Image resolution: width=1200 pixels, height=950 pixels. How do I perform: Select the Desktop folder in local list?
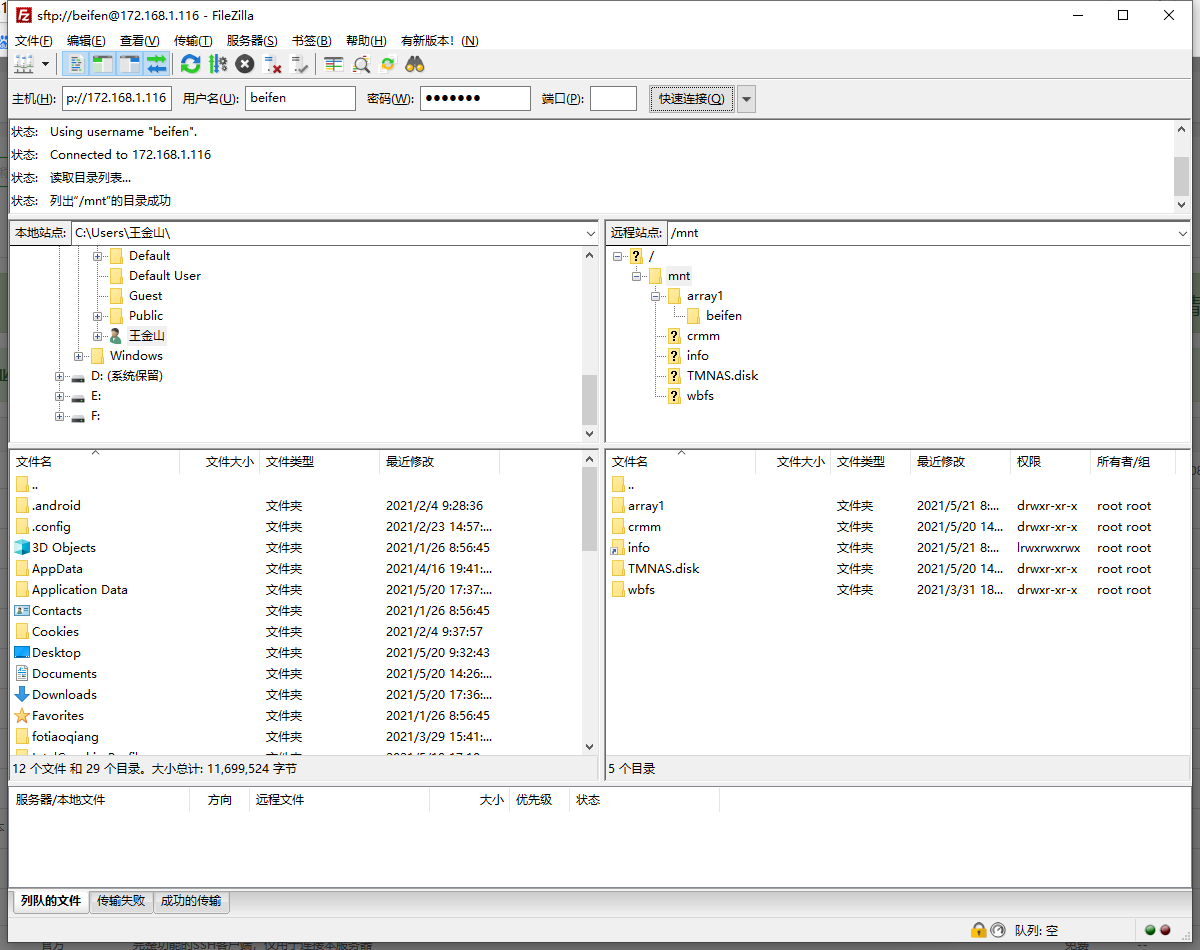tap(56, 653)
